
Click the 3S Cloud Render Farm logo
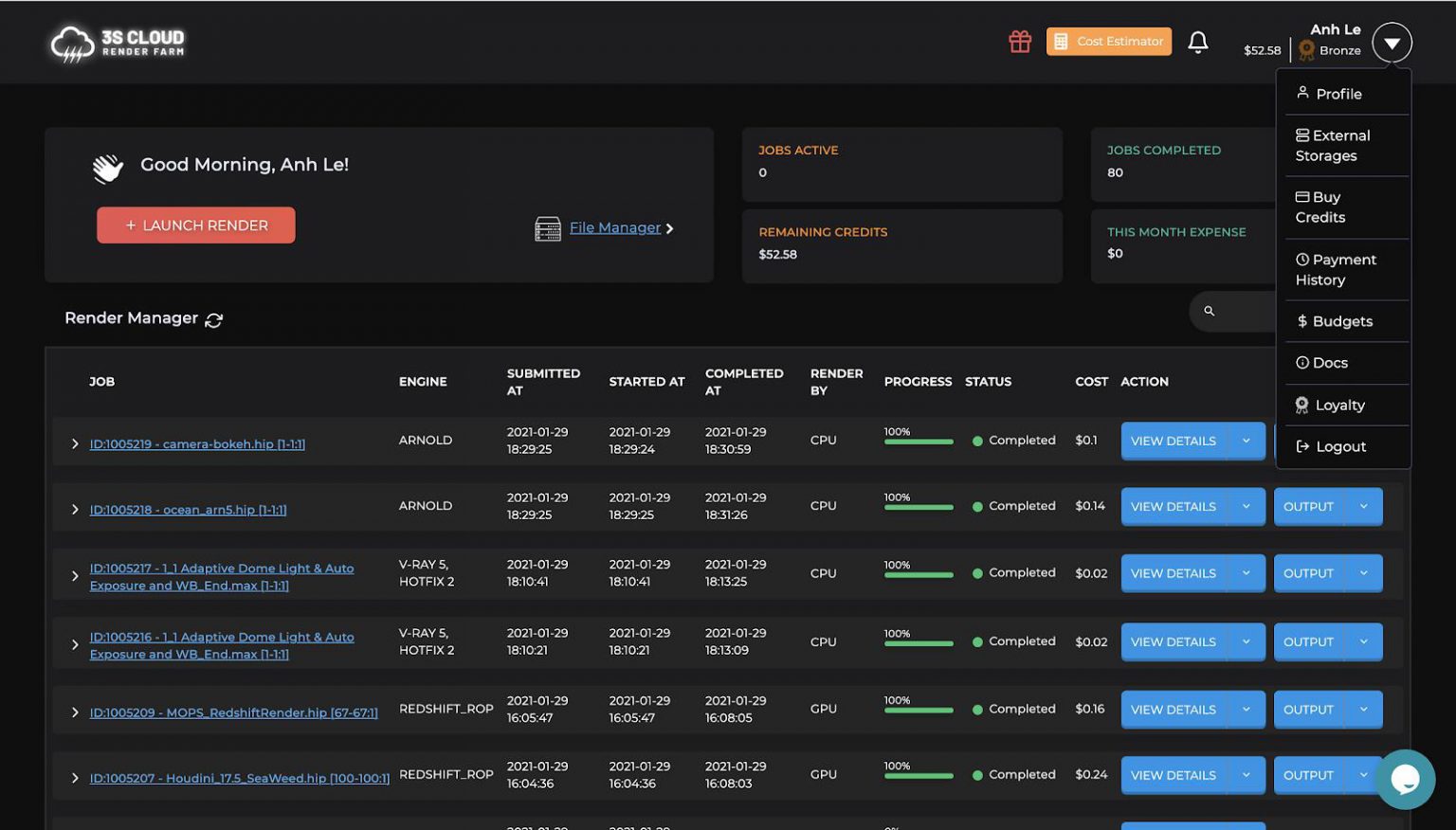118,43
